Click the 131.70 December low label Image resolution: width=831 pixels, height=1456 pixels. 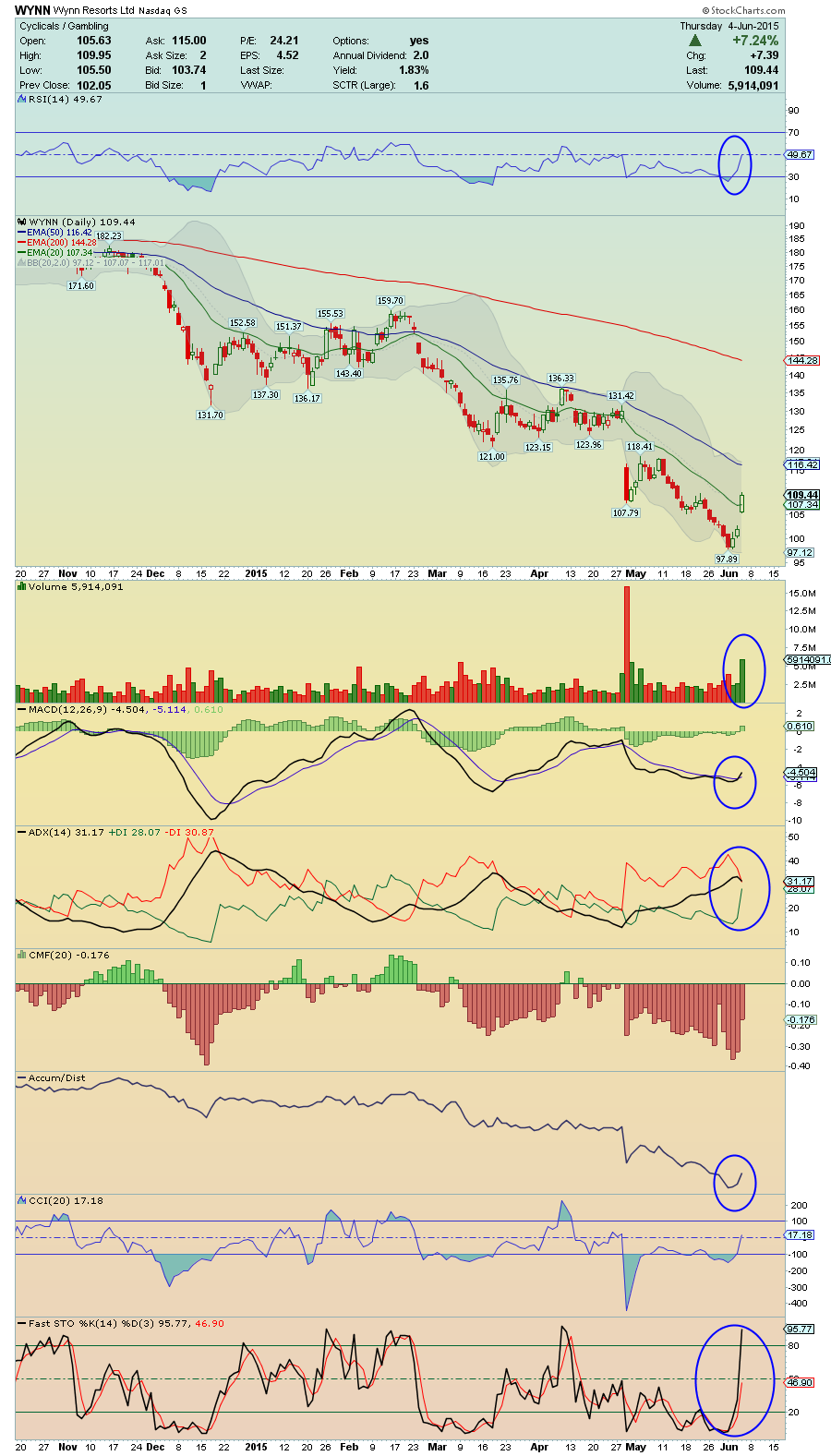pos(211,415)
